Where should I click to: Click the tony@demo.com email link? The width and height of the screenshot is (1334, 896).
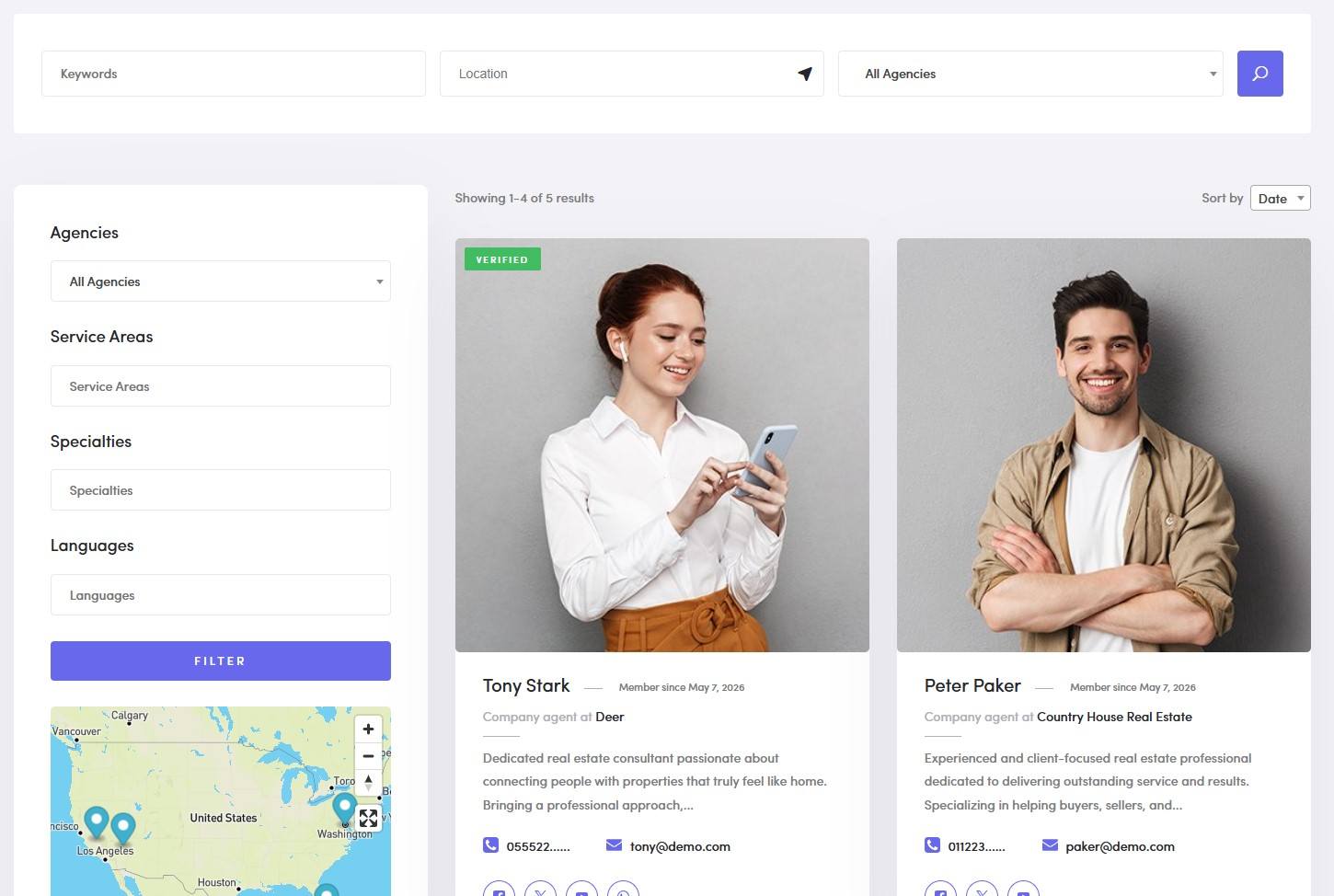[680, 846]
